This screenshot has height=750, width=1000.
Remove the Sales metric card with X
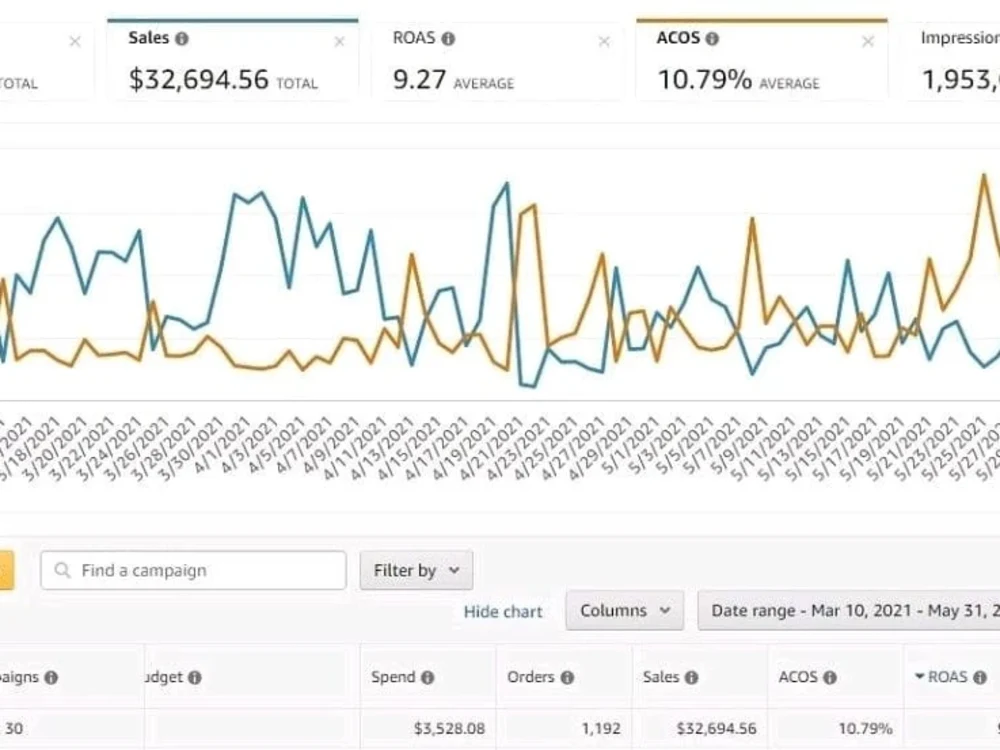[x=339, y=42]
